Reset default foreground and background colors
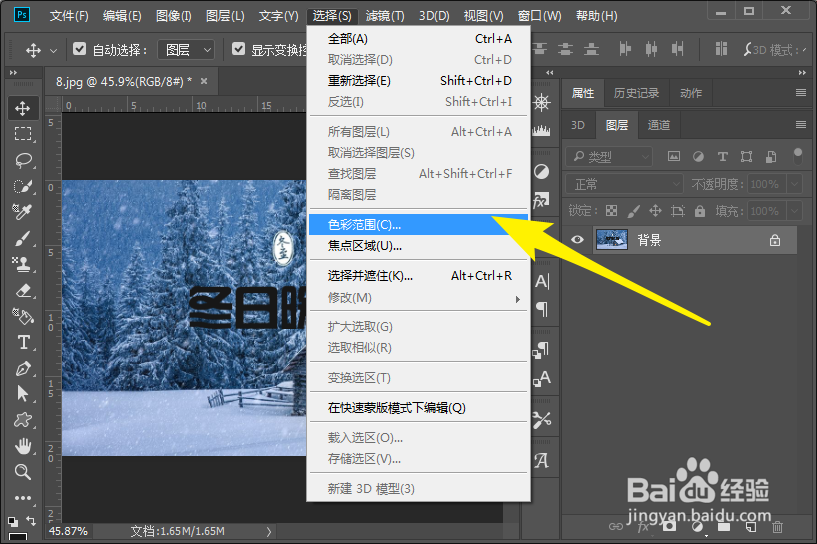Image resolution: width=817 pixels, height=544 pixels. tap(13, 521)
